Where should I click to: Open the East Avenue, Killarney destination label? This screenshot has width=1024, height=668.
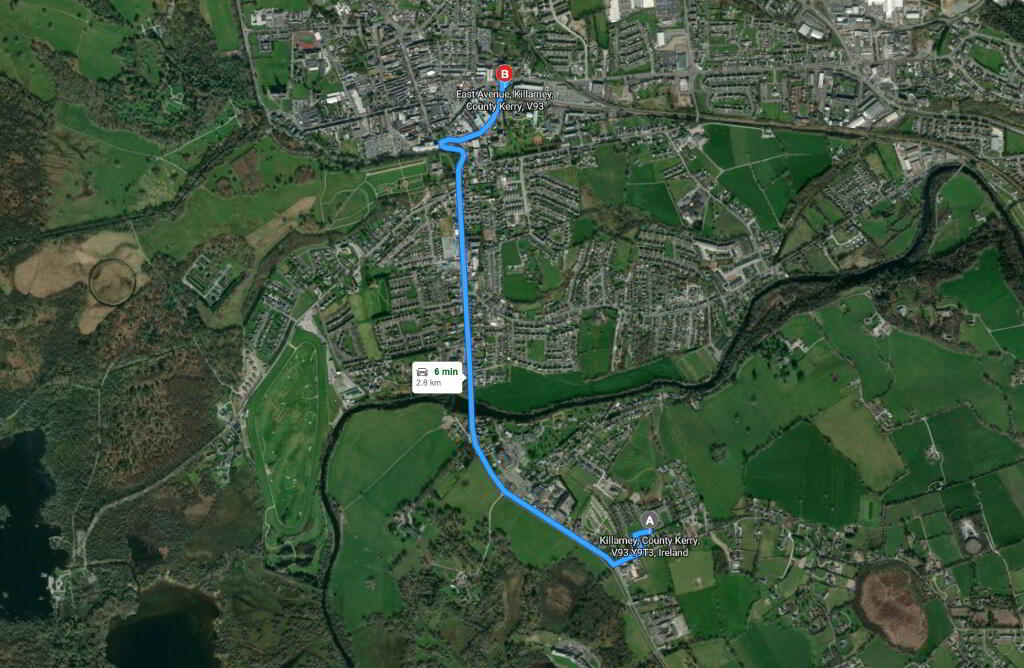click(504, 100)
